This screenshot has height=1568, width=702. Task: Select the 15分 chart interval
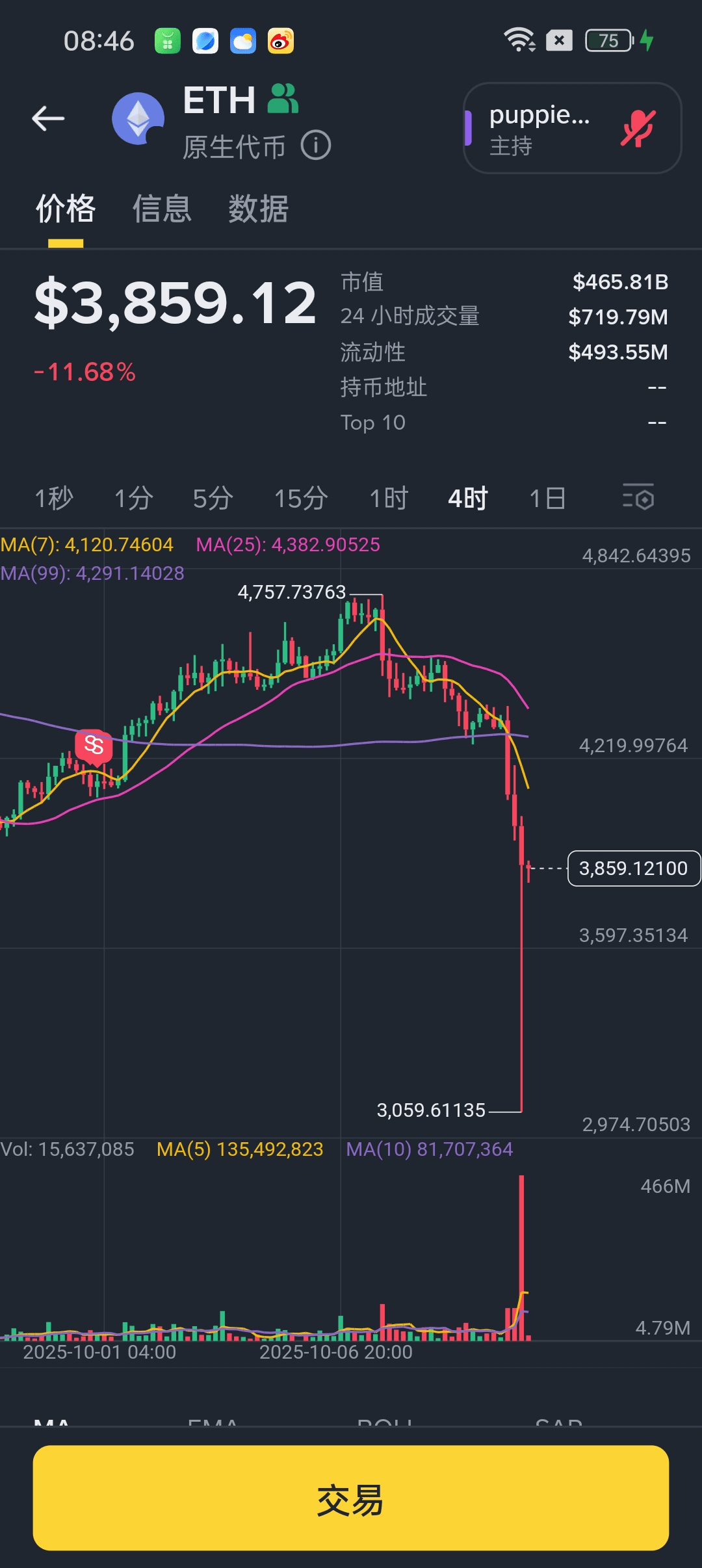301,499
